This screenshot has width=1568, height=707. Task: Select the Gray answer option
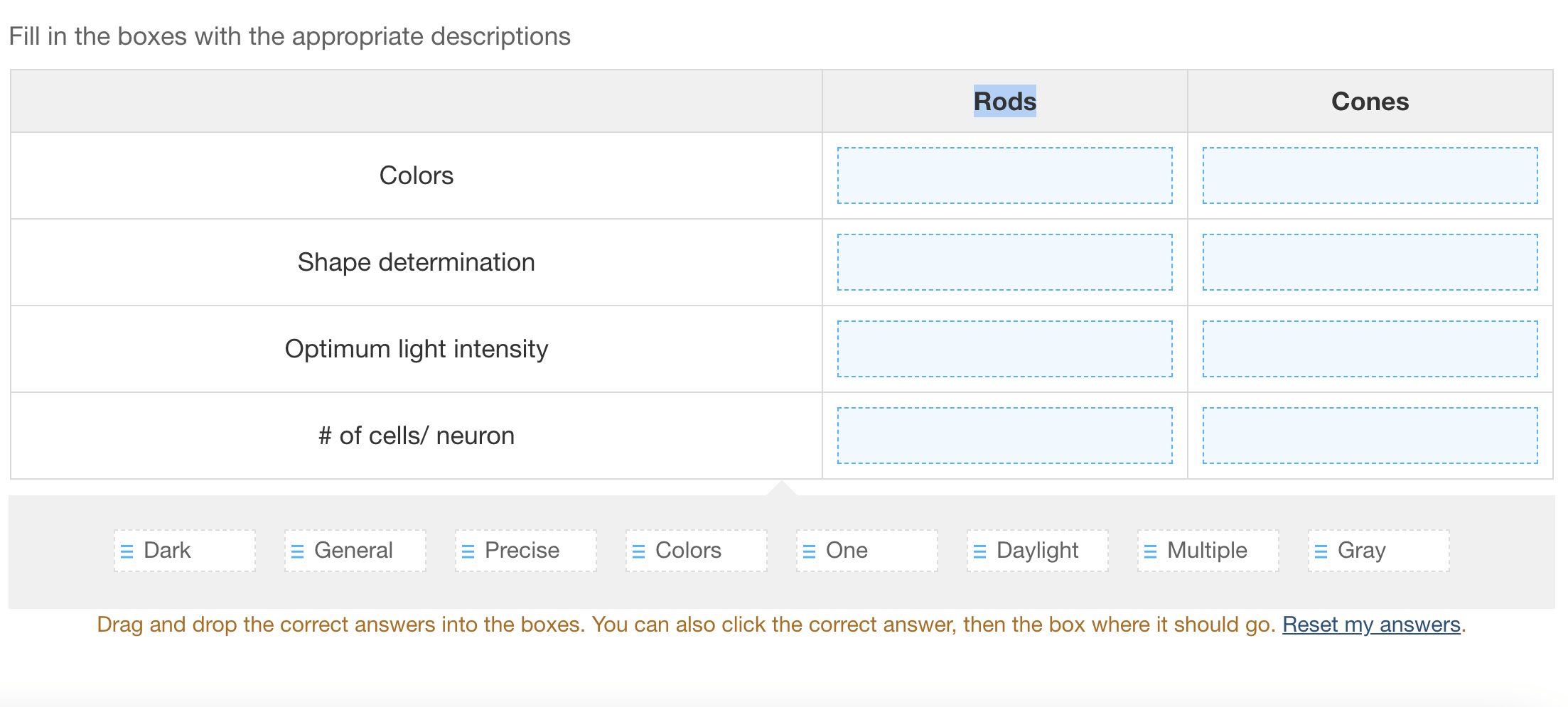(1377, 550)
